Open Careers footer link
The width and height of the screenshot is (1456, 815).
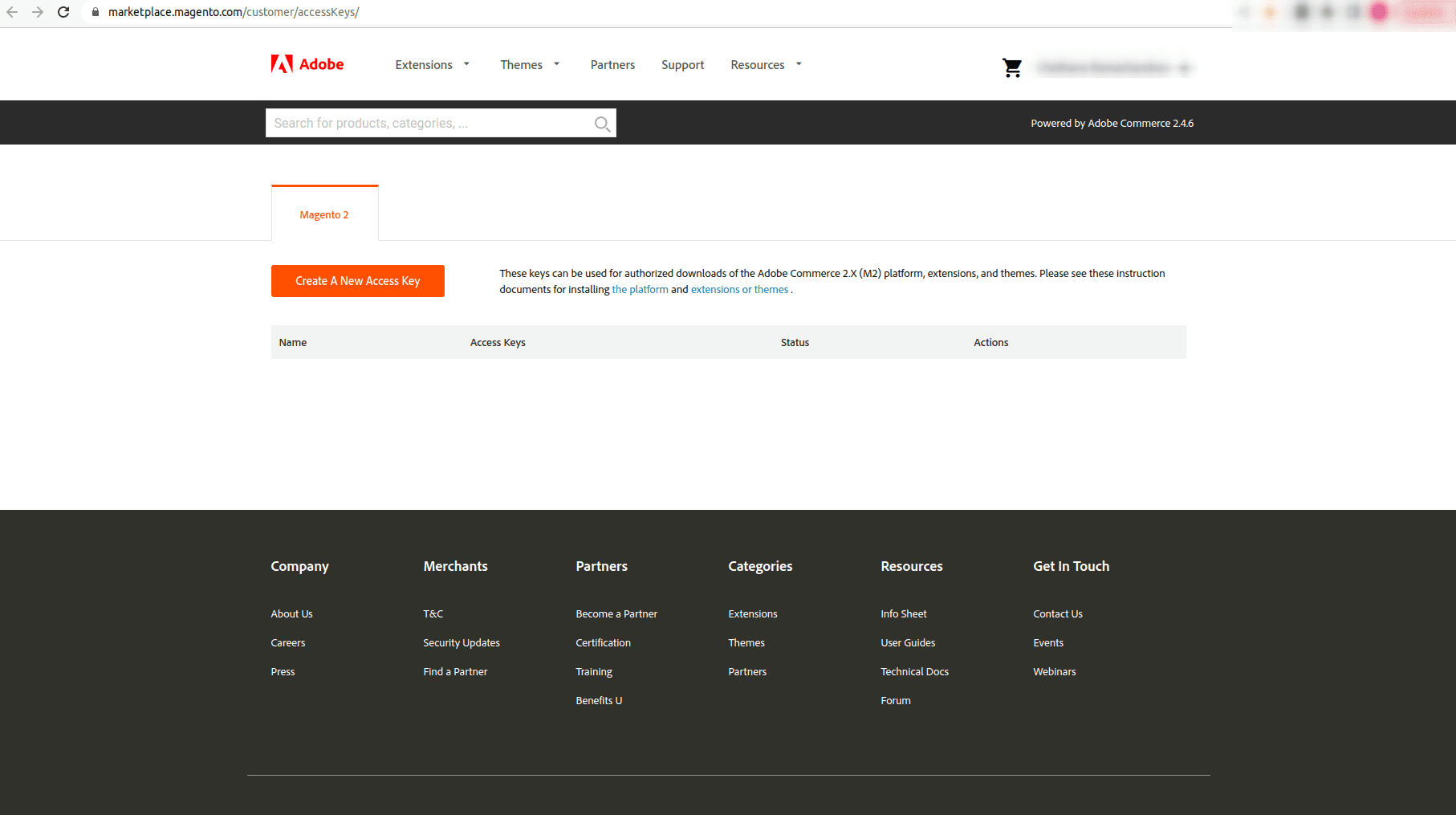288,643
